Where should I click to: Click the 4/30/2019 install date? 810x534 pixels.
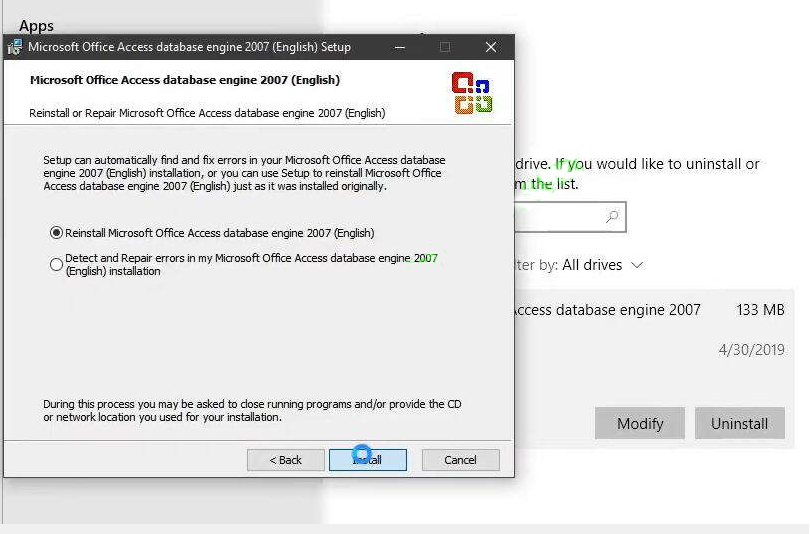click(752, 350)
